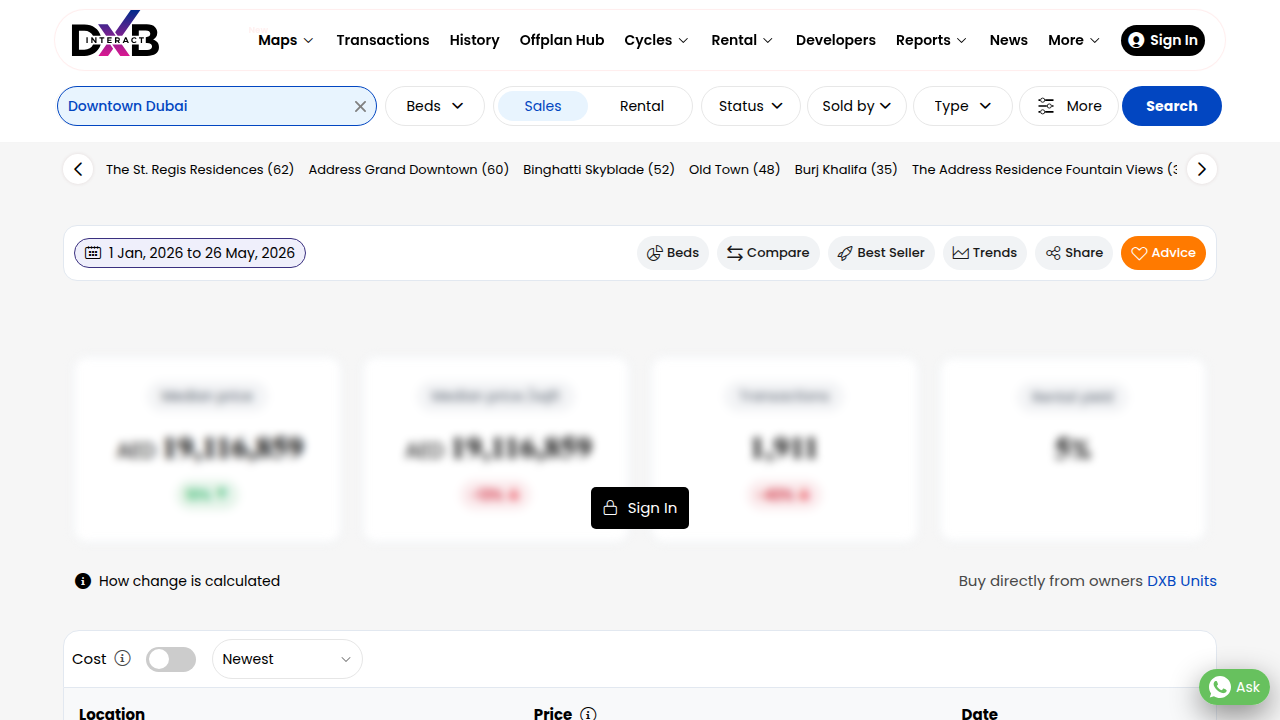This screenshot has height=720, width=1280.
Task: Expand the Newest sort dropdown
Action: 287,659
